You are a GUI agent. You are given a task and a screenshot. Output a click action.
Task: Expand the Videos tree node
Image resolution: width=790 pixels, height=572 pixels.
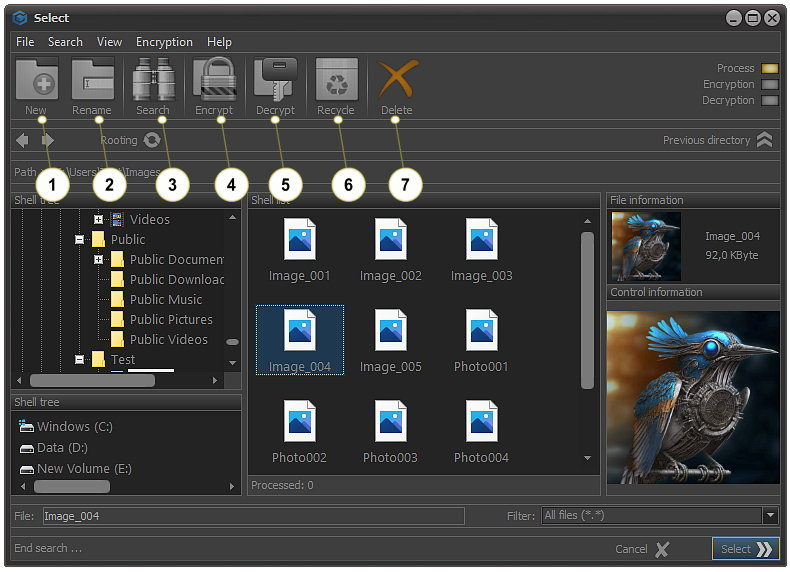coord(98,219)
